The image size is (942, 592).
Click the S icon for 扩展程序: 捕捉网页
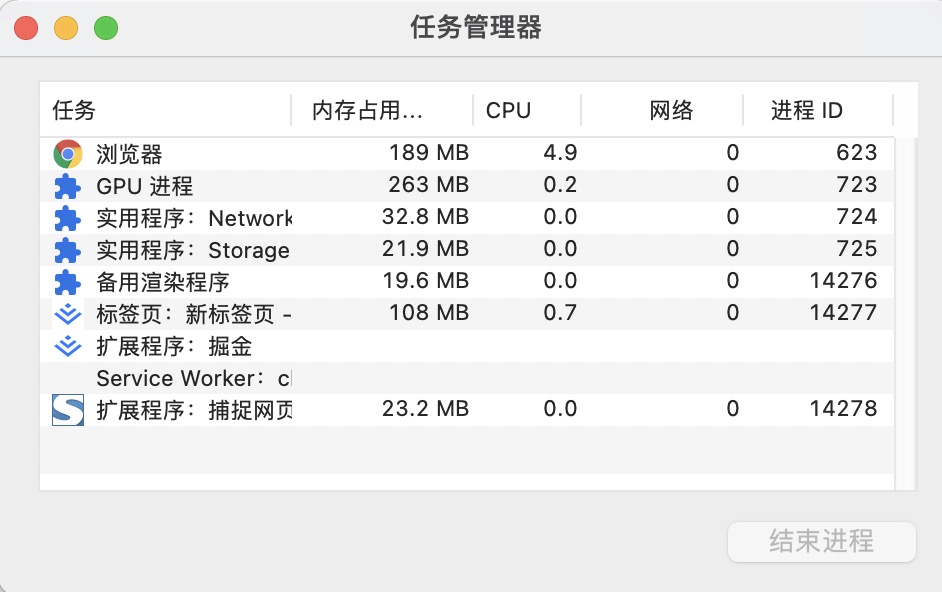click(x=68, y=409)
